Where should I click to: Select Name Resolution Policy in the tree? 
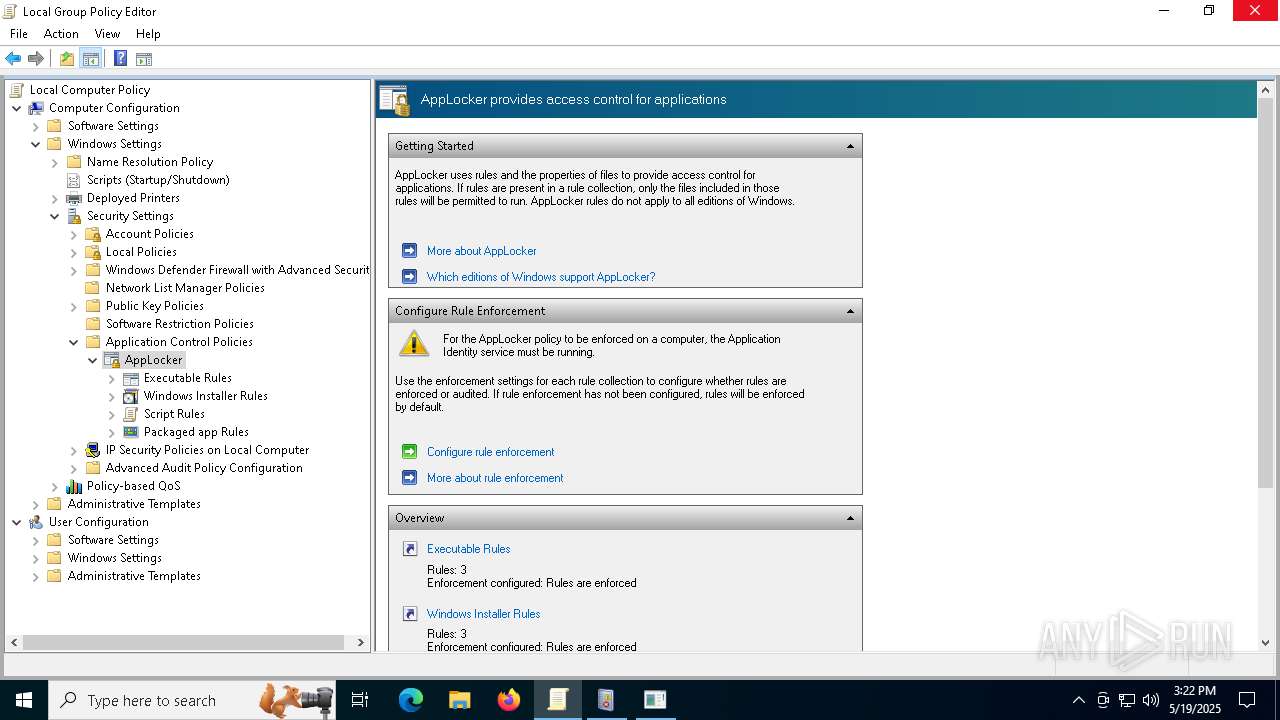pos(150,162)
